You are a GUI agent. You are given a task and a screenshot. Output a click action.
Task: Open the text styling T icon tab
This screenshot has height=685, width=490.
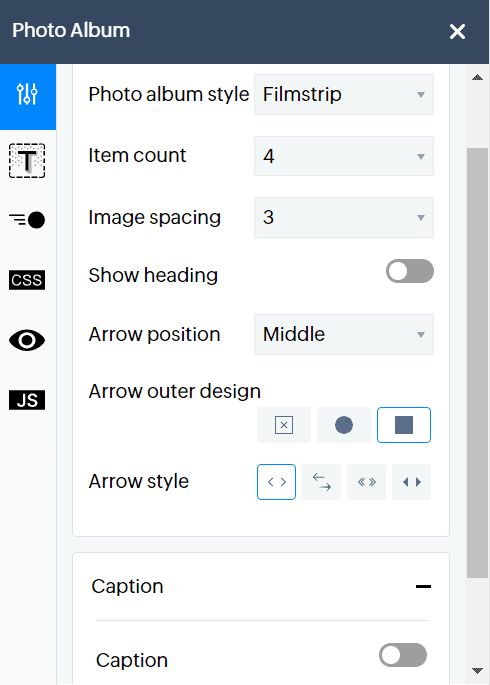[x=27, y=160]
